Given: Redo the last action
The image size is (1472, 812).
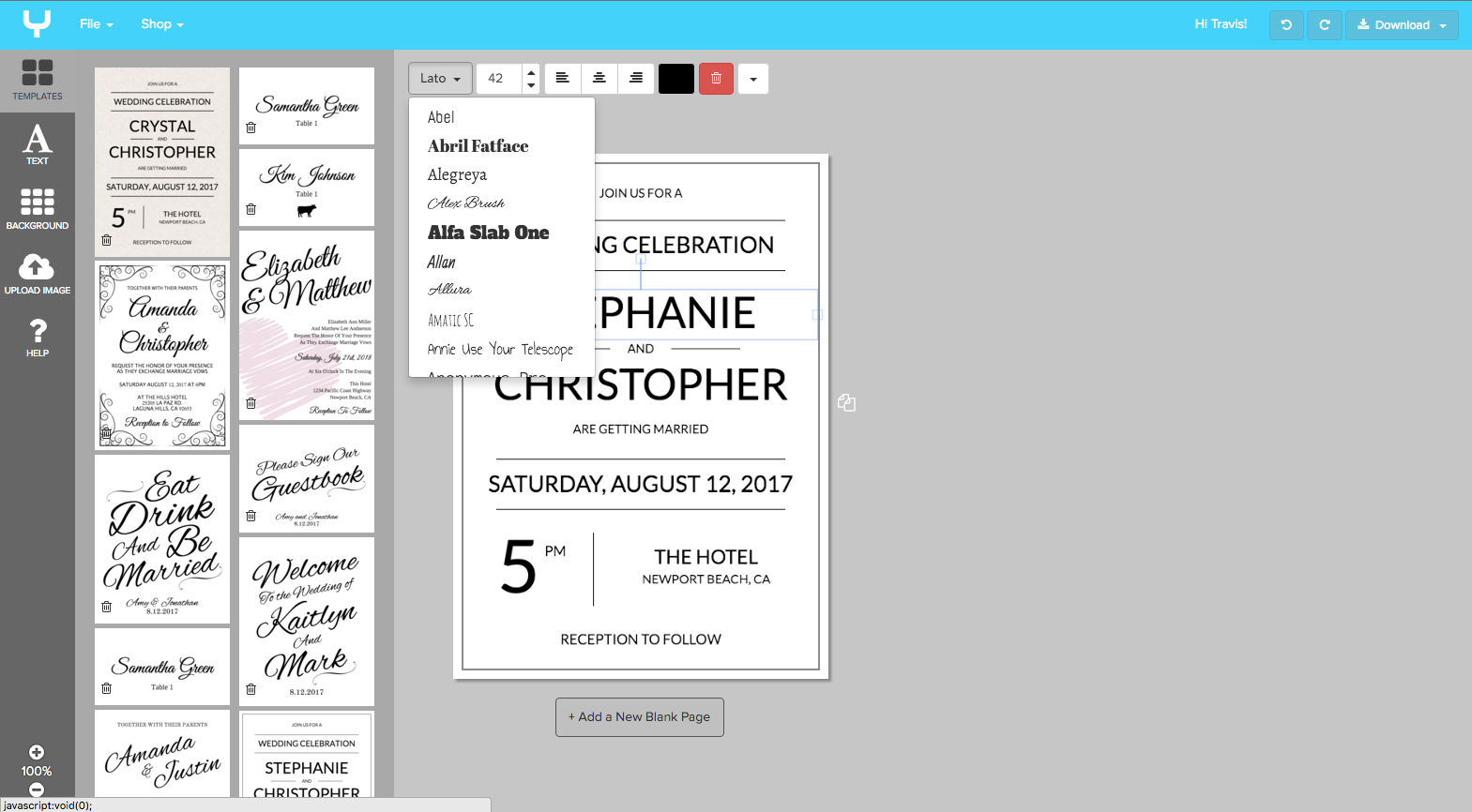Looking at the screenshot, I should tap(1325, 25).
